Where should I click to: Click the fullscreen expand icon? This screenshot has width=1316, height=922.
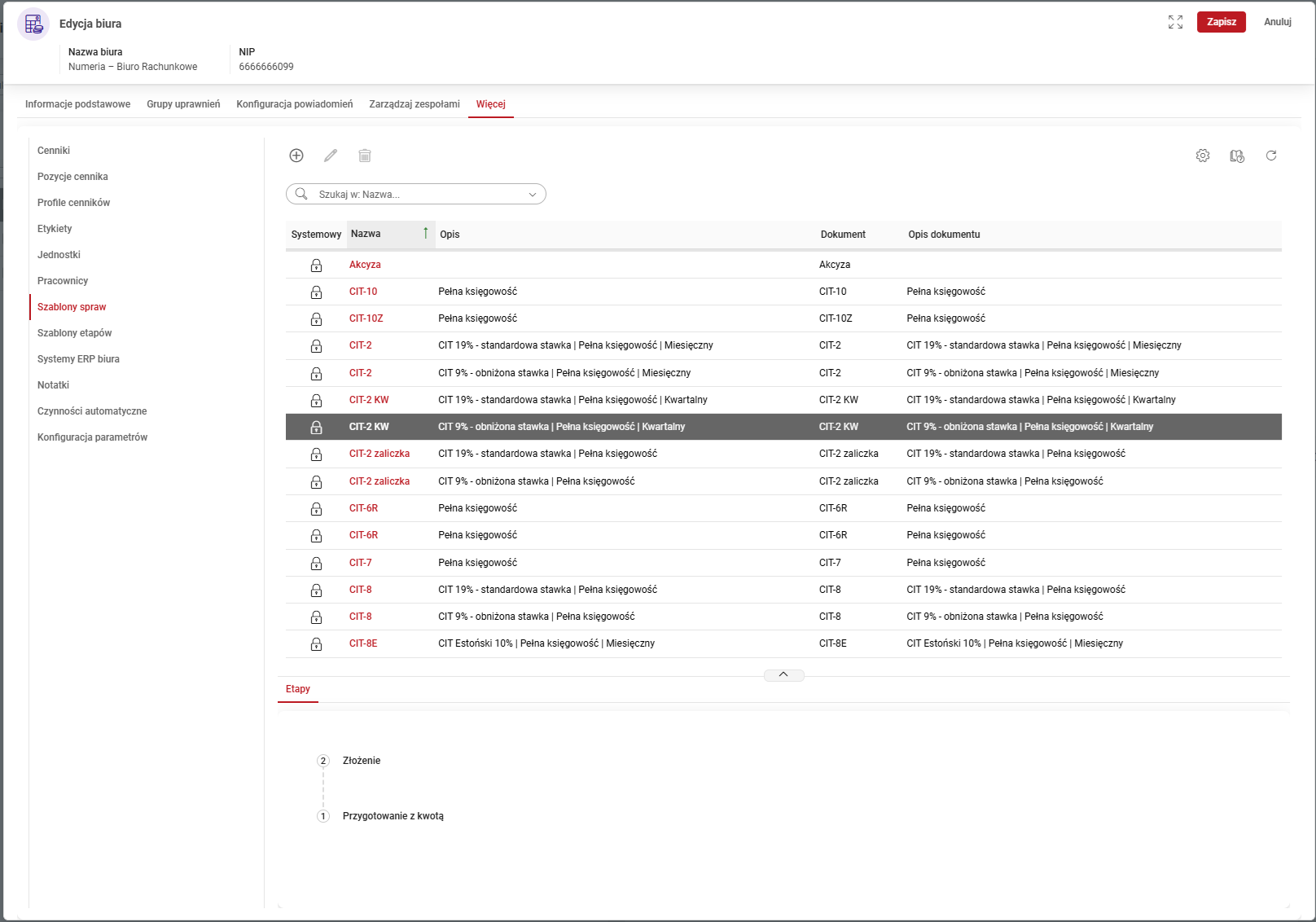tap(1175, 22)
